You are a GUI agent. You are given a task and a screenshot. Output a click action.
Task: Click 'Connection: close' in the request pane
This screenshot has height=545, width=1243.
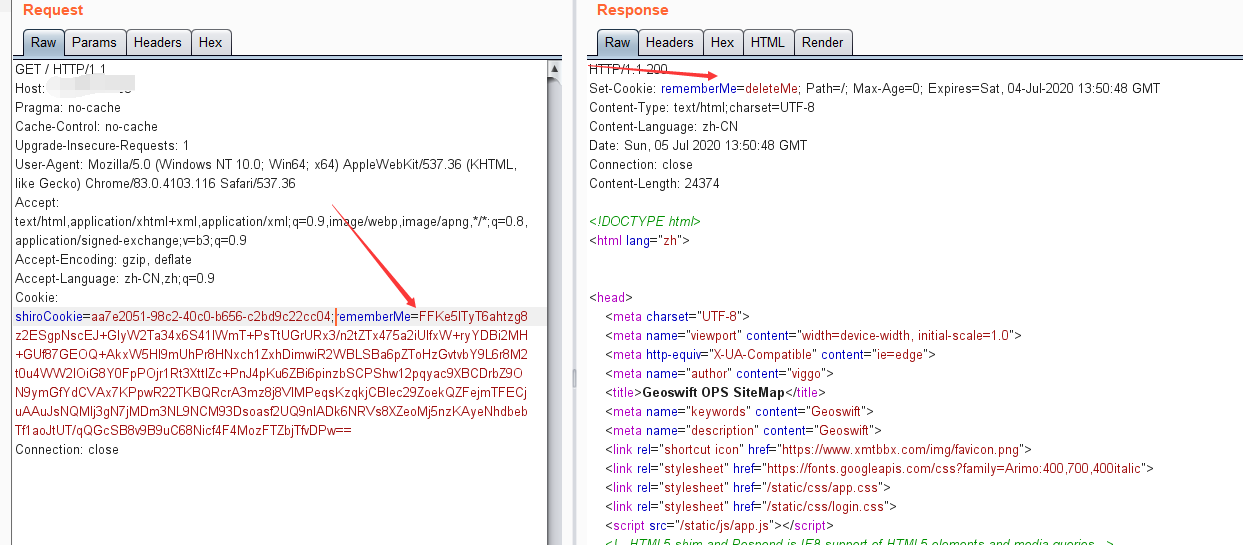click(67, 449)
